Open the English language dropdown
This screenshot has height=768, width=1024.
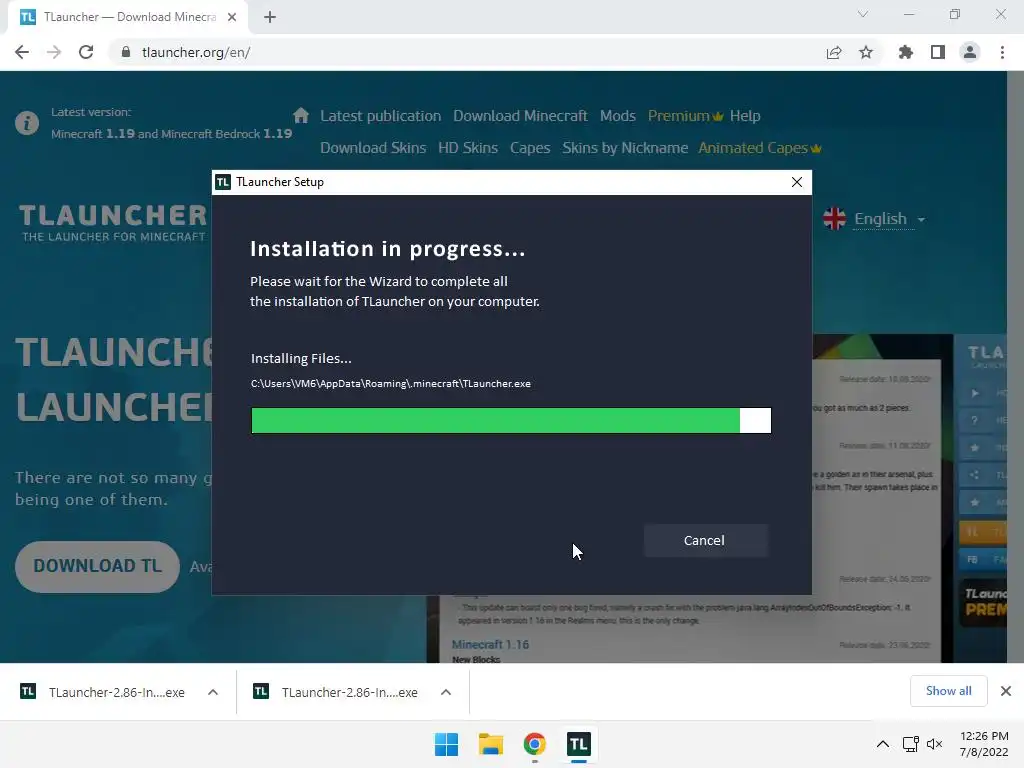889,219
